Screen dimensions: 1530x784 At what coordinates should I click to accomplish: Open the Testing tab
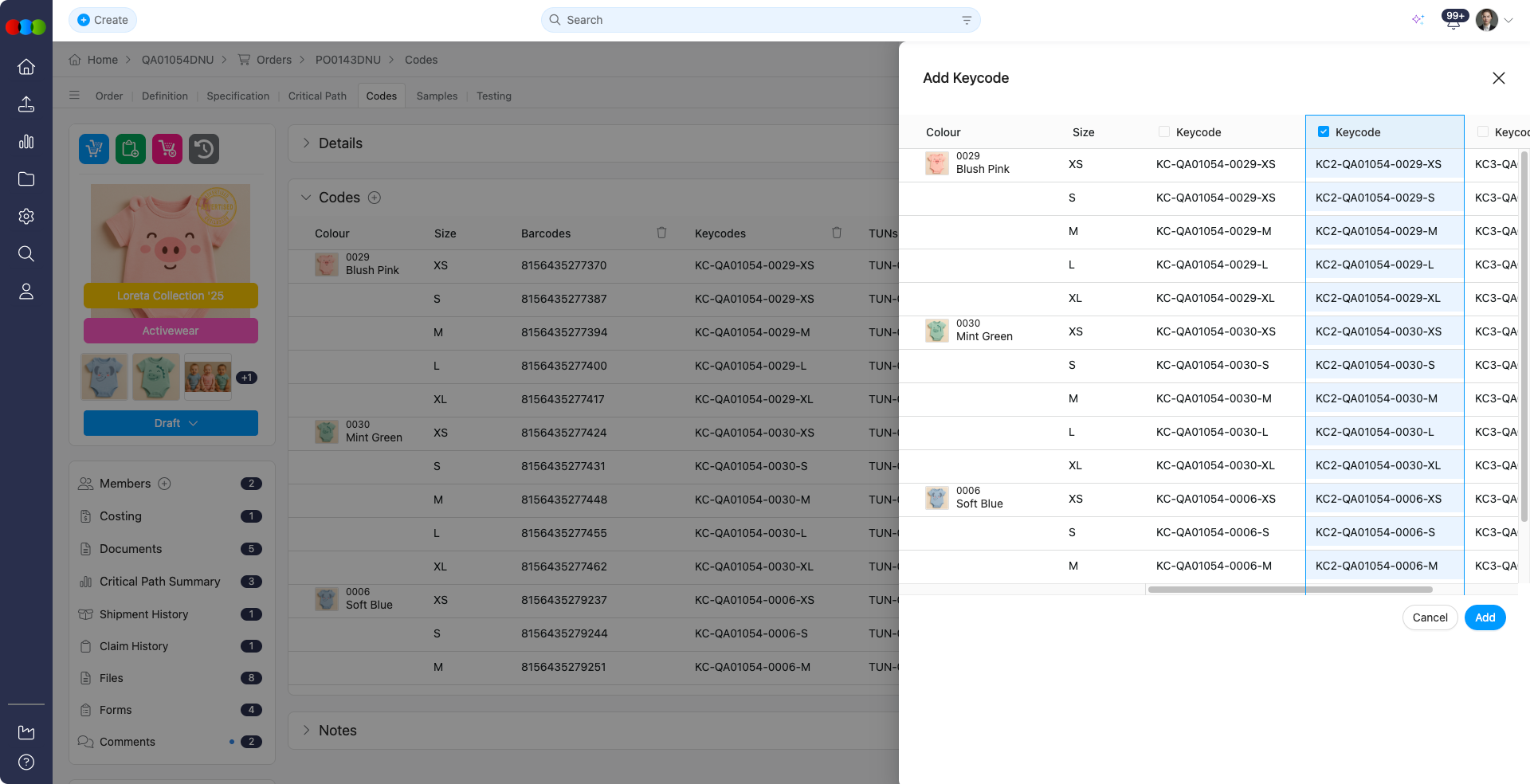click(x=493, y=96)
